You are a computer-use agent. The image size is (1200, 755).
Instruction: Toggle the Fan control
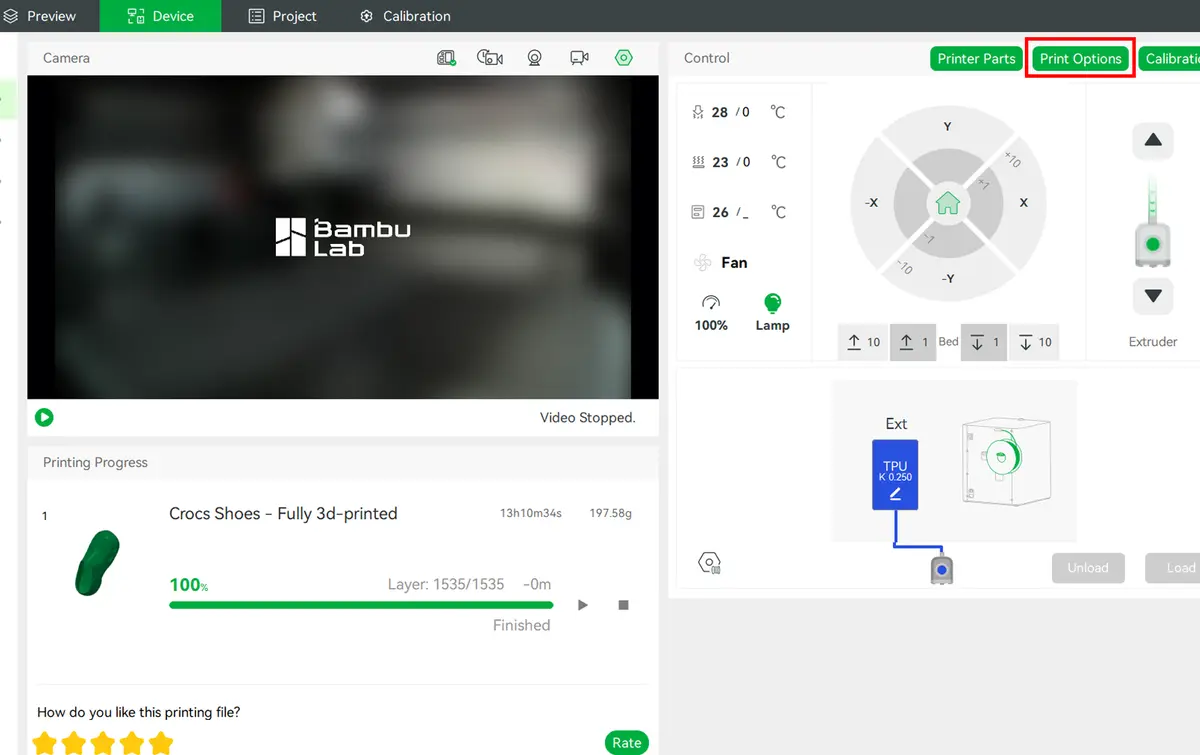coord(721,262)
